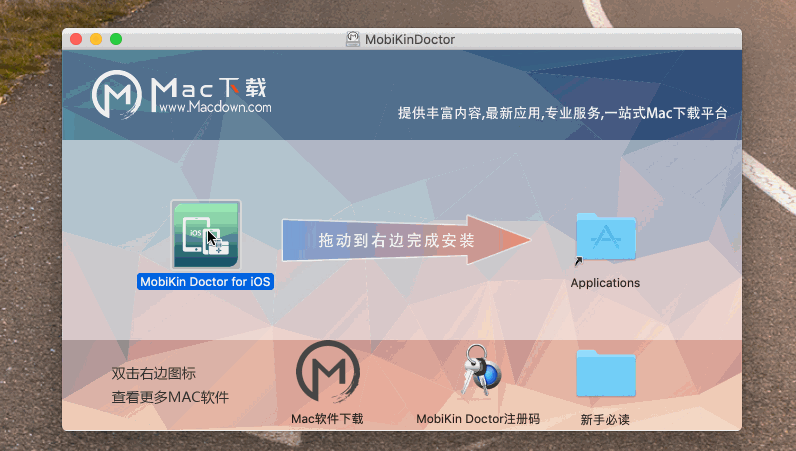Open the MobiKin Doctor注册码 keychain icon
Viewport: 796px width, 451px height.
pyautogui.click(x=480, y=370)
